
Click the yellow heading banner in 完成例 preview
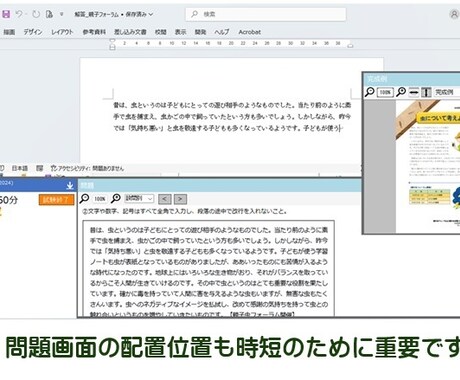click(x=438, y=118)
